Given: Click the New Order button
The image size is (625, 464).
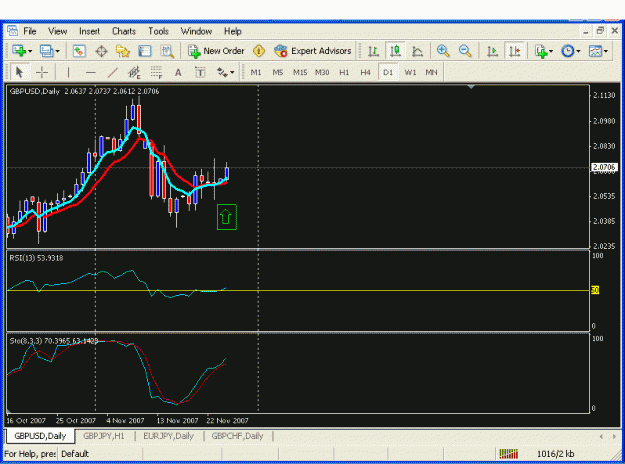Looking at the screenshot, I should point(216,51).
